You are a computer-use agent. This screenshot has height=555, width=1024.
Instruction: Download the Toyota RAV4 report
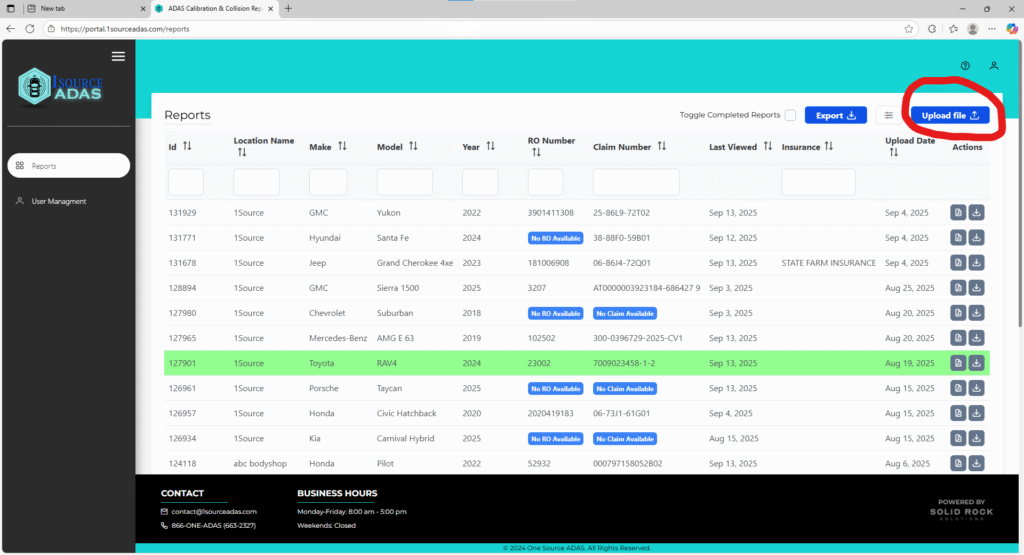pos(976,363)
